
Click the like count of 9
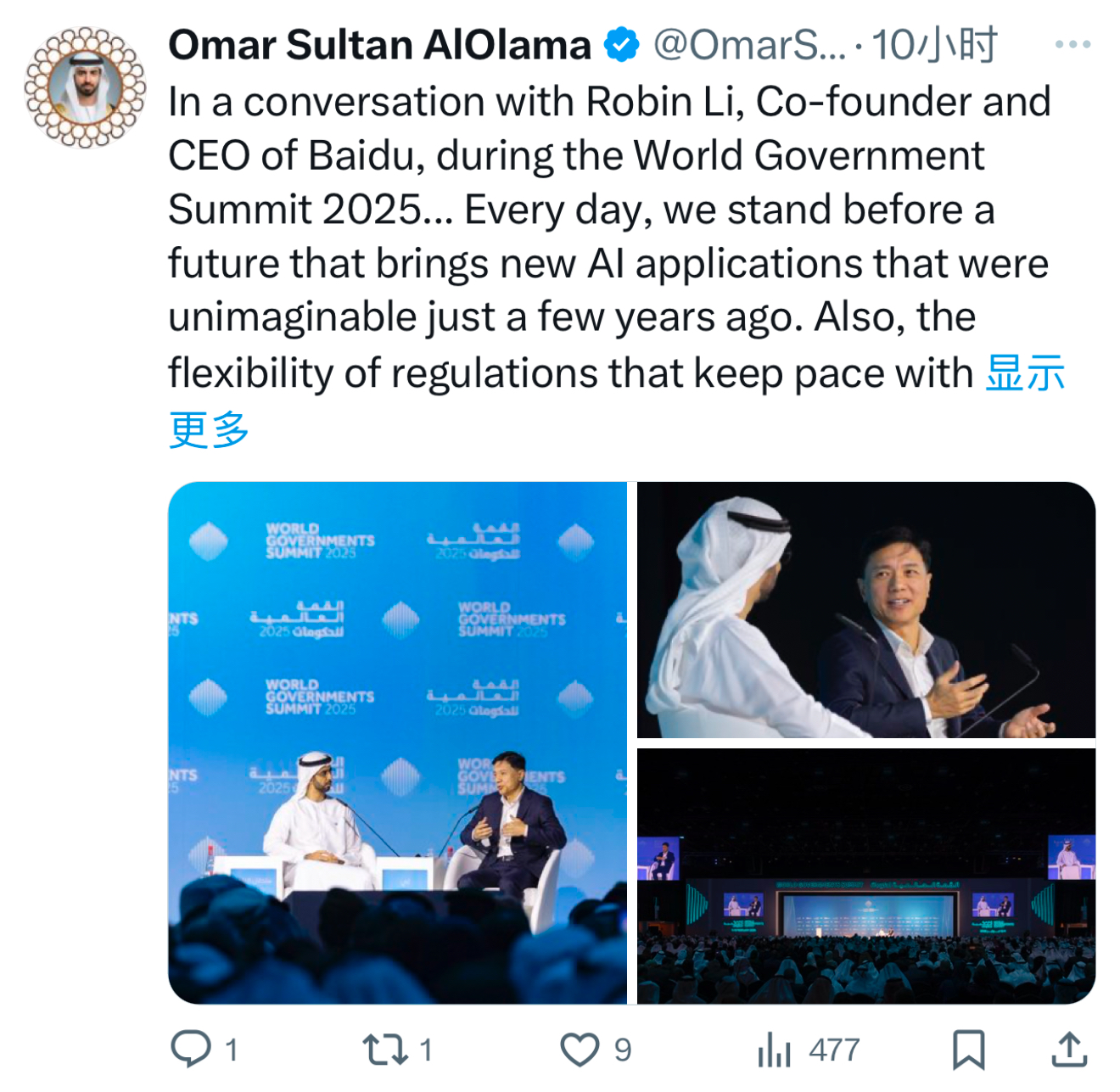(623, 1050)
